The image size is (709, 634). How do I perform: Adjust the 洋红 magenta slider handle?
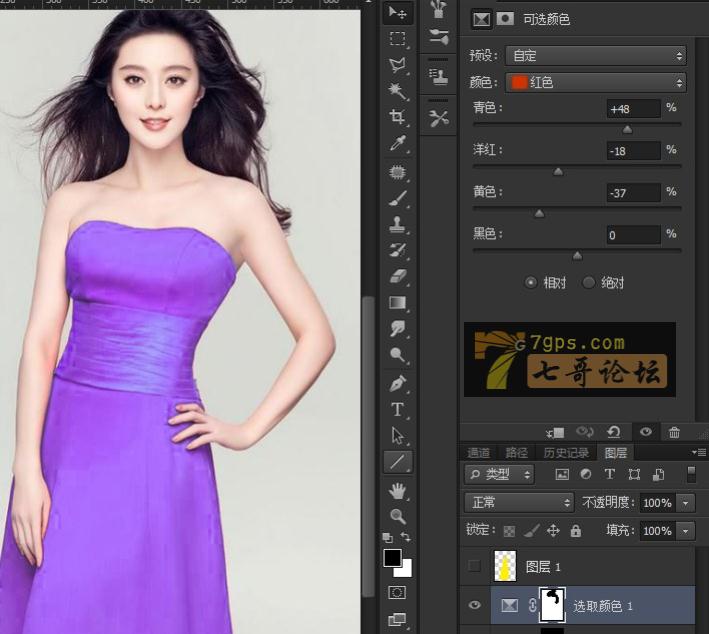[558, 171]
